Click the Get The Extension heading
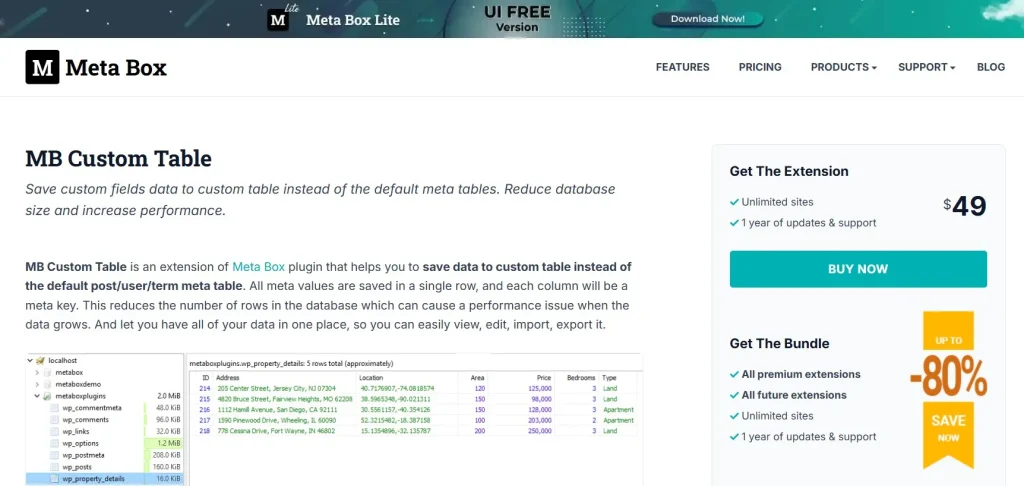This screenshot has height=486, width=1024. coord(789,172)
